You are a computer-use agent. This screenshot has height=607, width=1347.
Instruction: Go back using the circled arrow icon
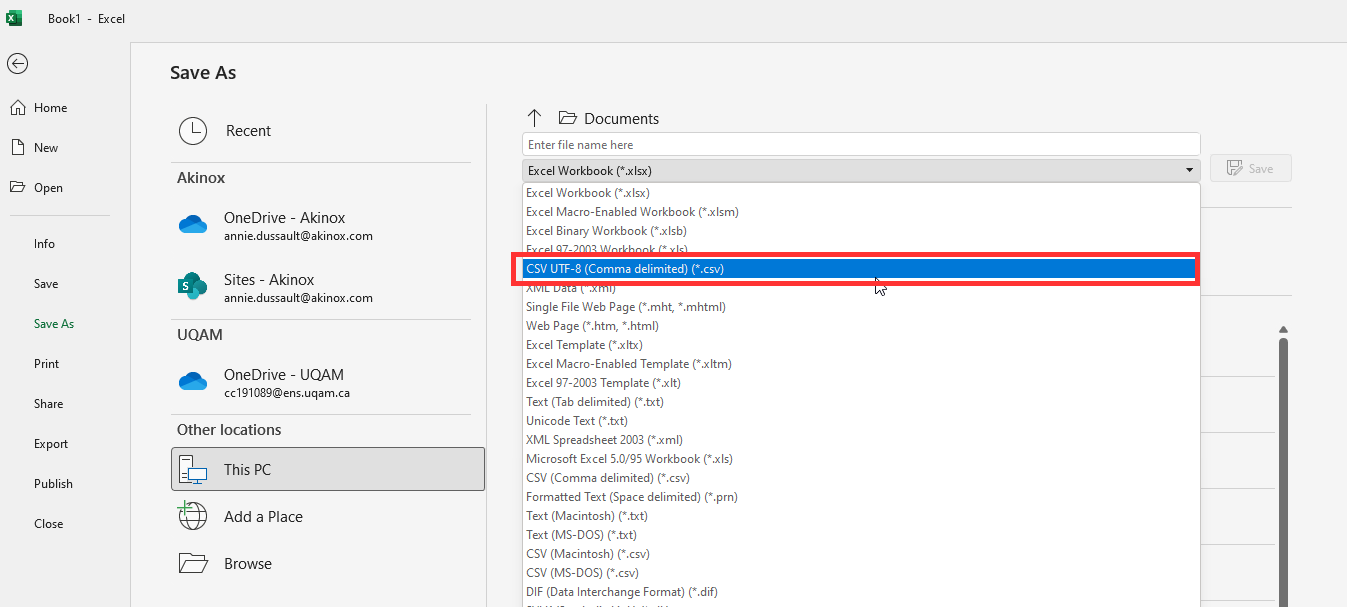coord(17,63)
